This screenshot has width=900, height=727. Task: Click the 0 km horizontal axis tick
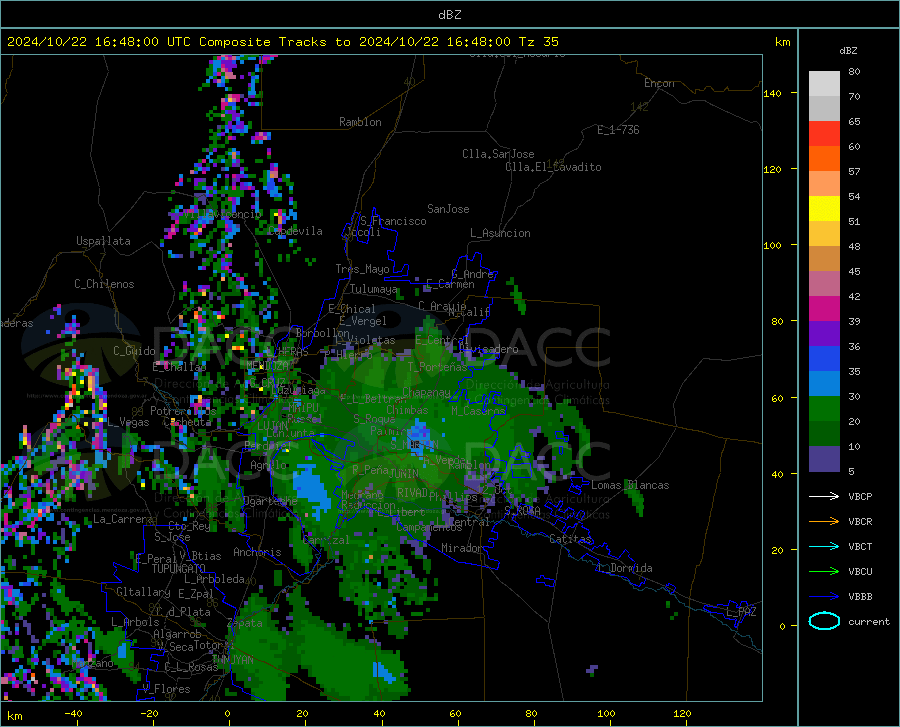point(227,713)
